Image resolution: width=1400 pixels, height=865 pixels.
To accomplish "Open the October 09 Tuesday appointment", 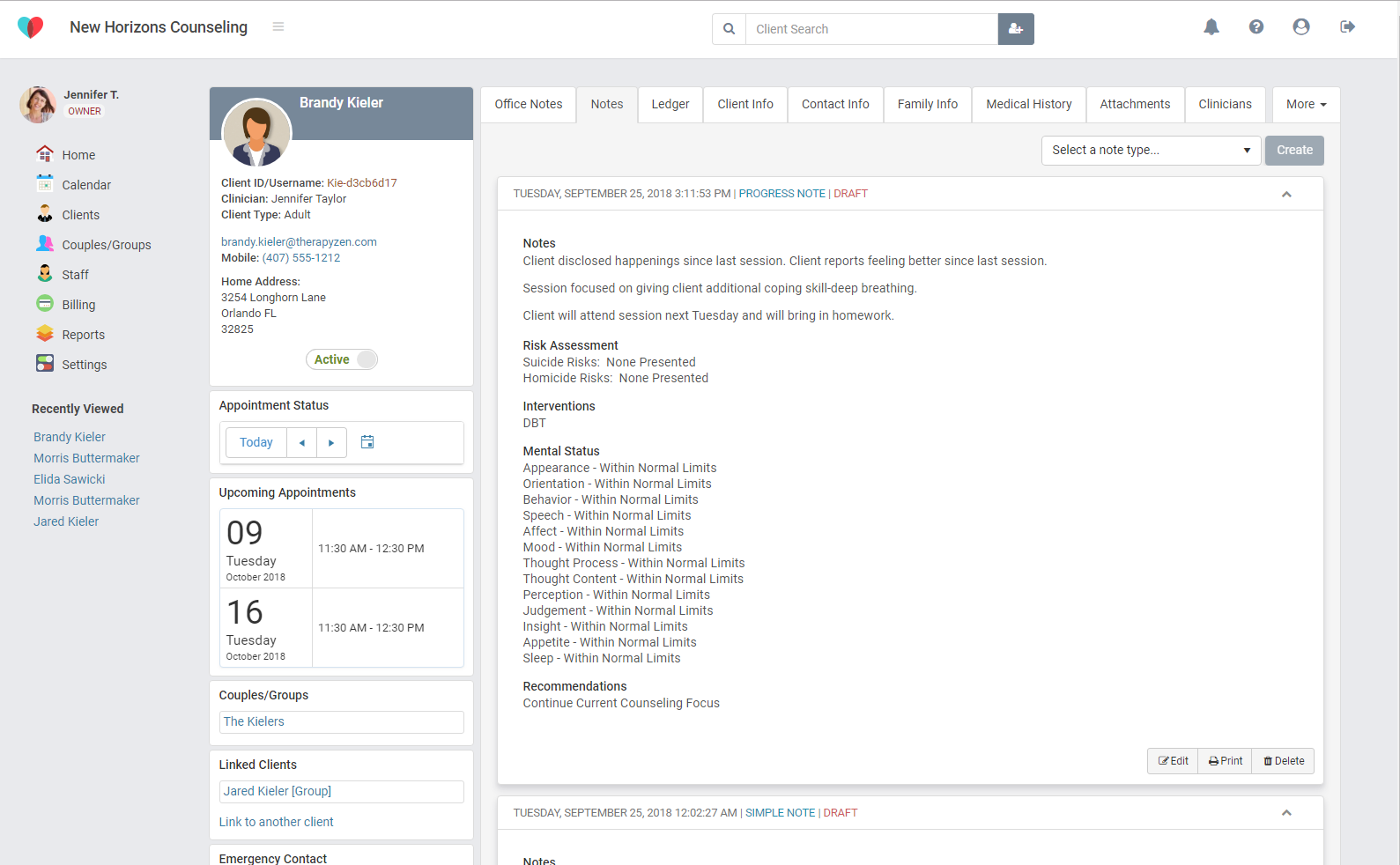I will pos(342,549).
